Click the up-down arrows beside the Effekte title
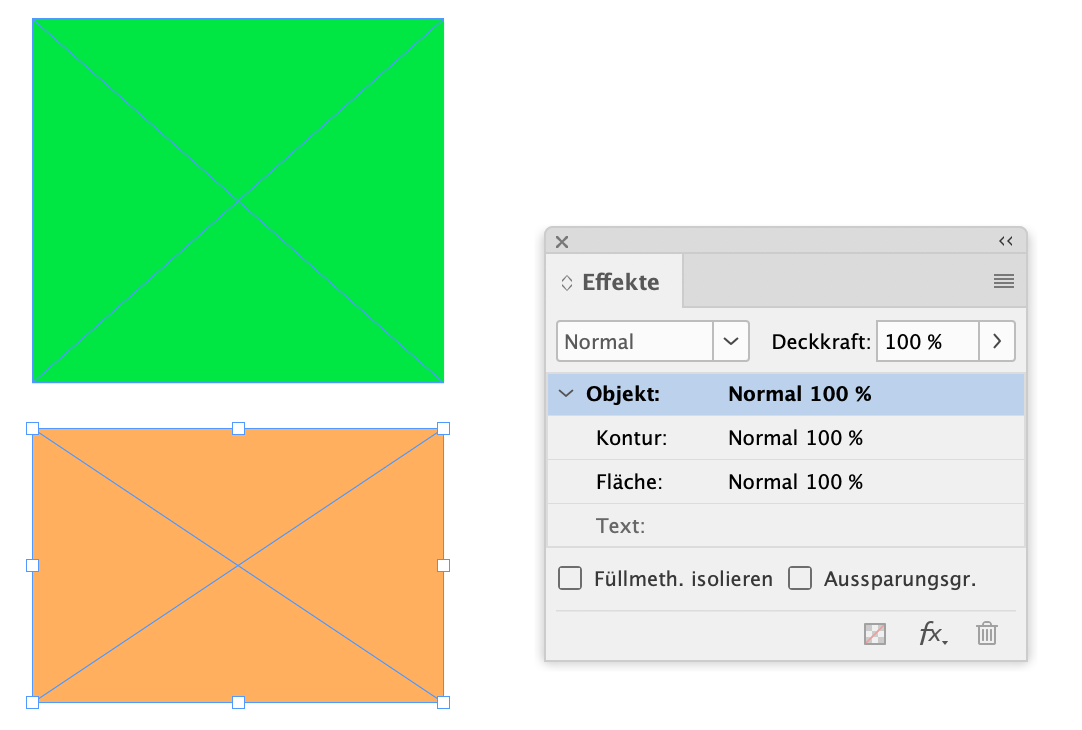The width and height of the screenshot is (1082, 730). click(x=567, y=283)
